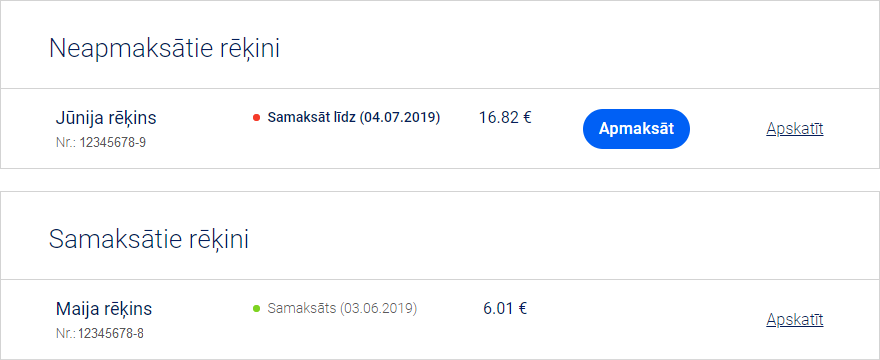Viewport: 880px width, 360px height.
Task: Click the euro sign after 6.01
Action: (522, 308)
